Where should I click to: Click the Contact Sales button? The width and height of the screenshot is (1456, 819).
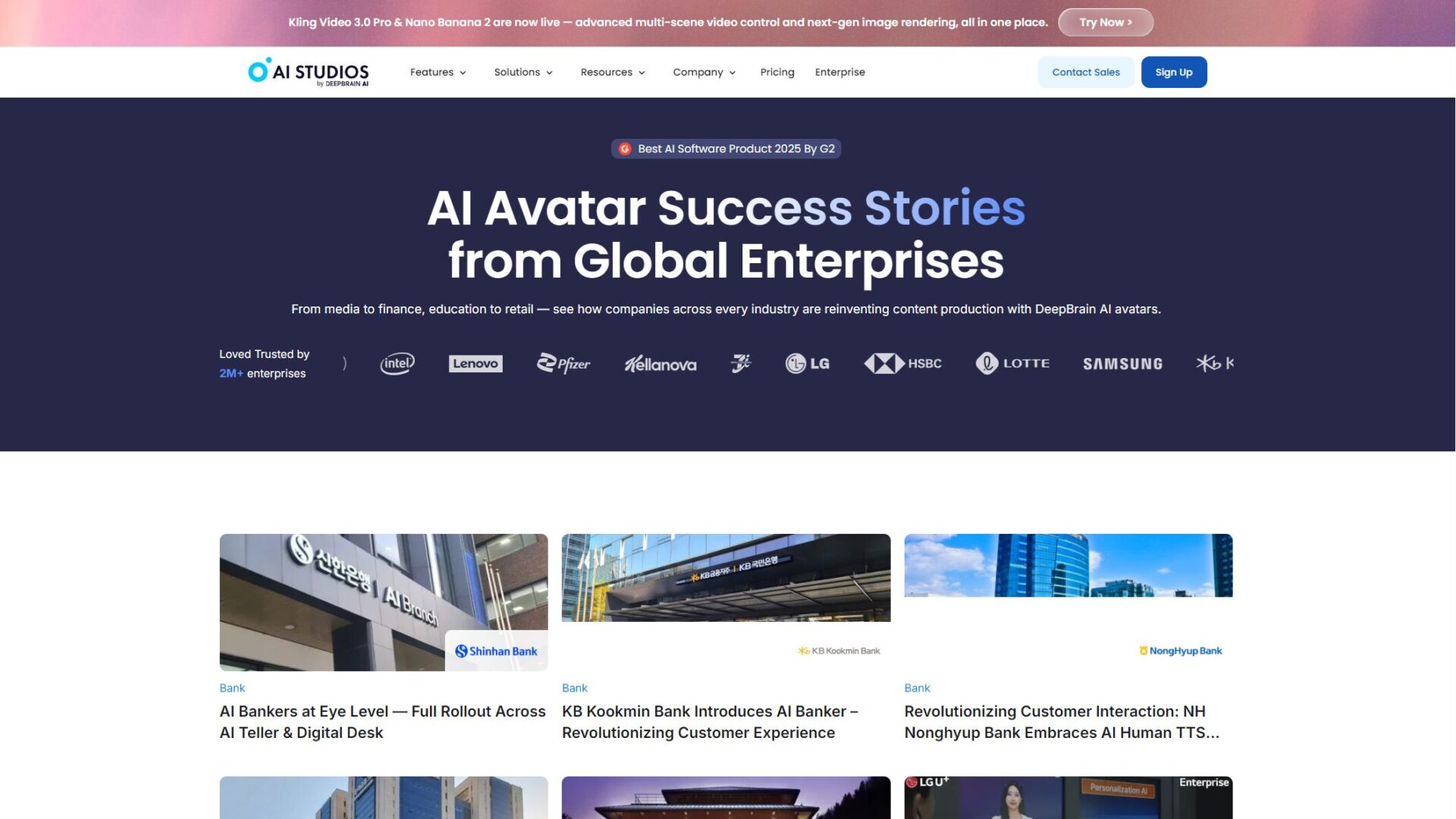pyautogui.click(x=1086, y=72)
